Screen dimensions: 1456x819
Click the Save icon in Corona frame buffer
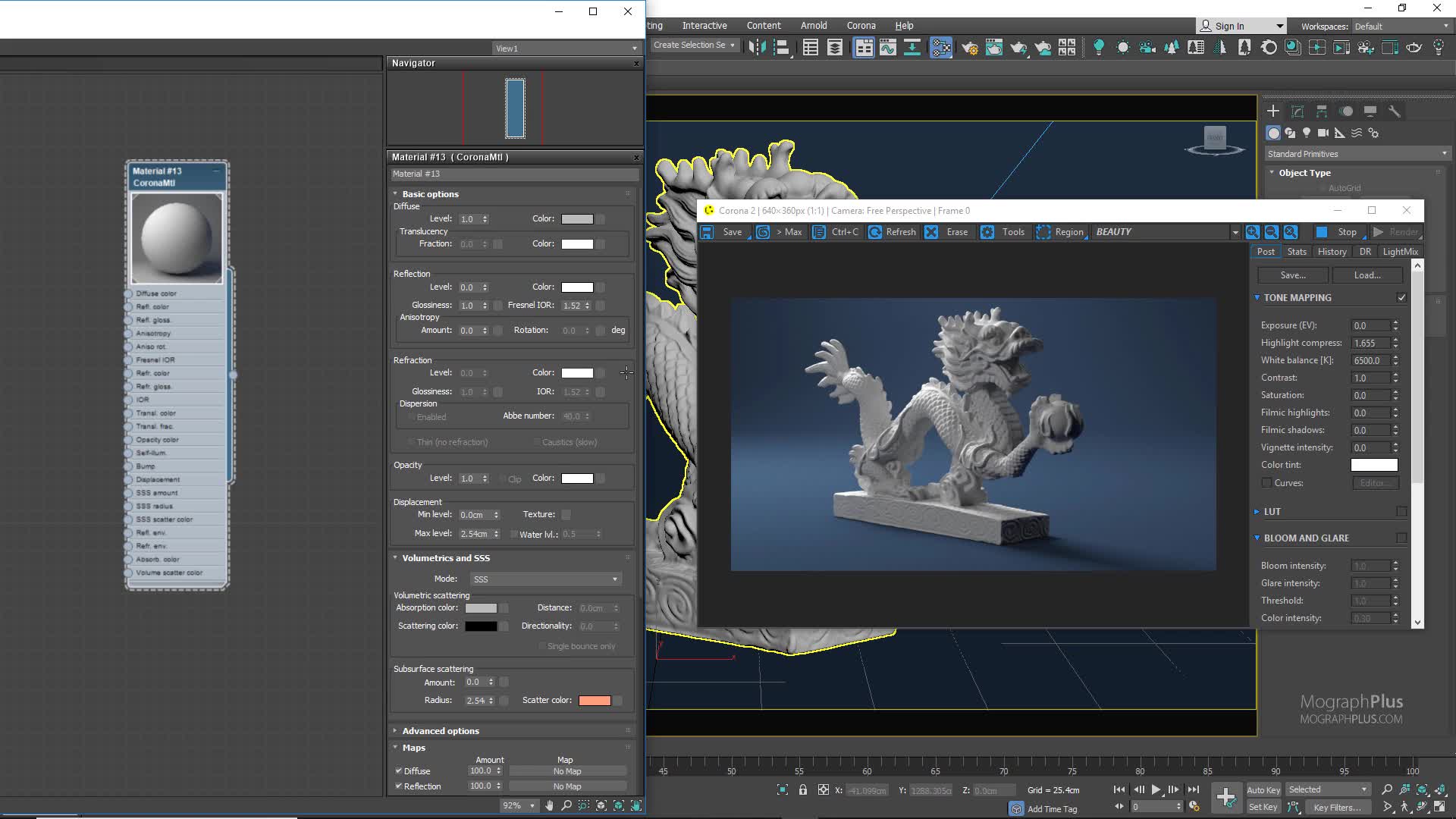click(707, 232)
